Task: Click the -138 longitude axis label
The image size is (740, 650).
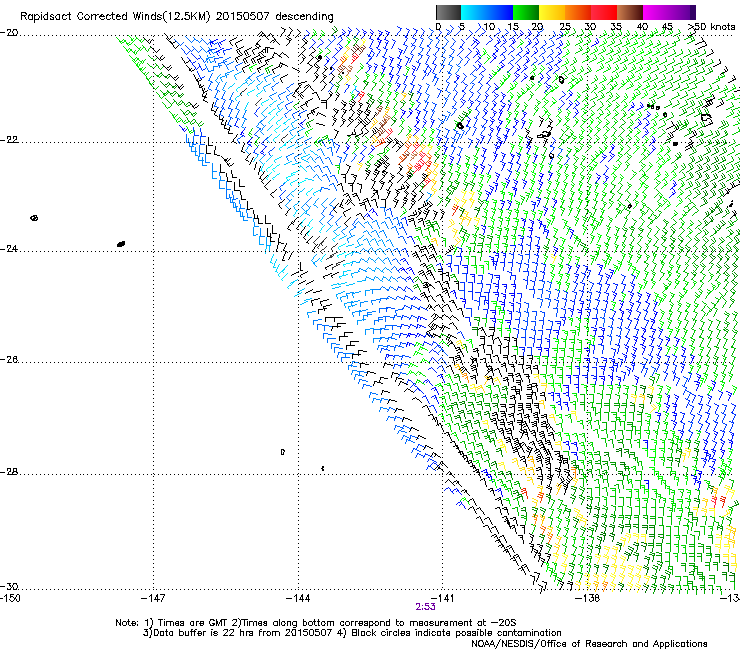Action: pyautogui.click(x=587, y=599)
